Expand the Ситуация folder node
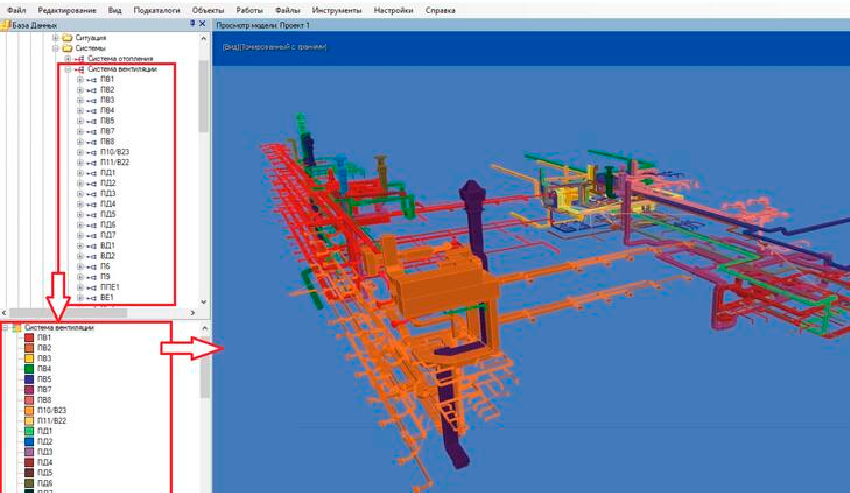Viewport: 850px width, 493px height. click(56, 37)
